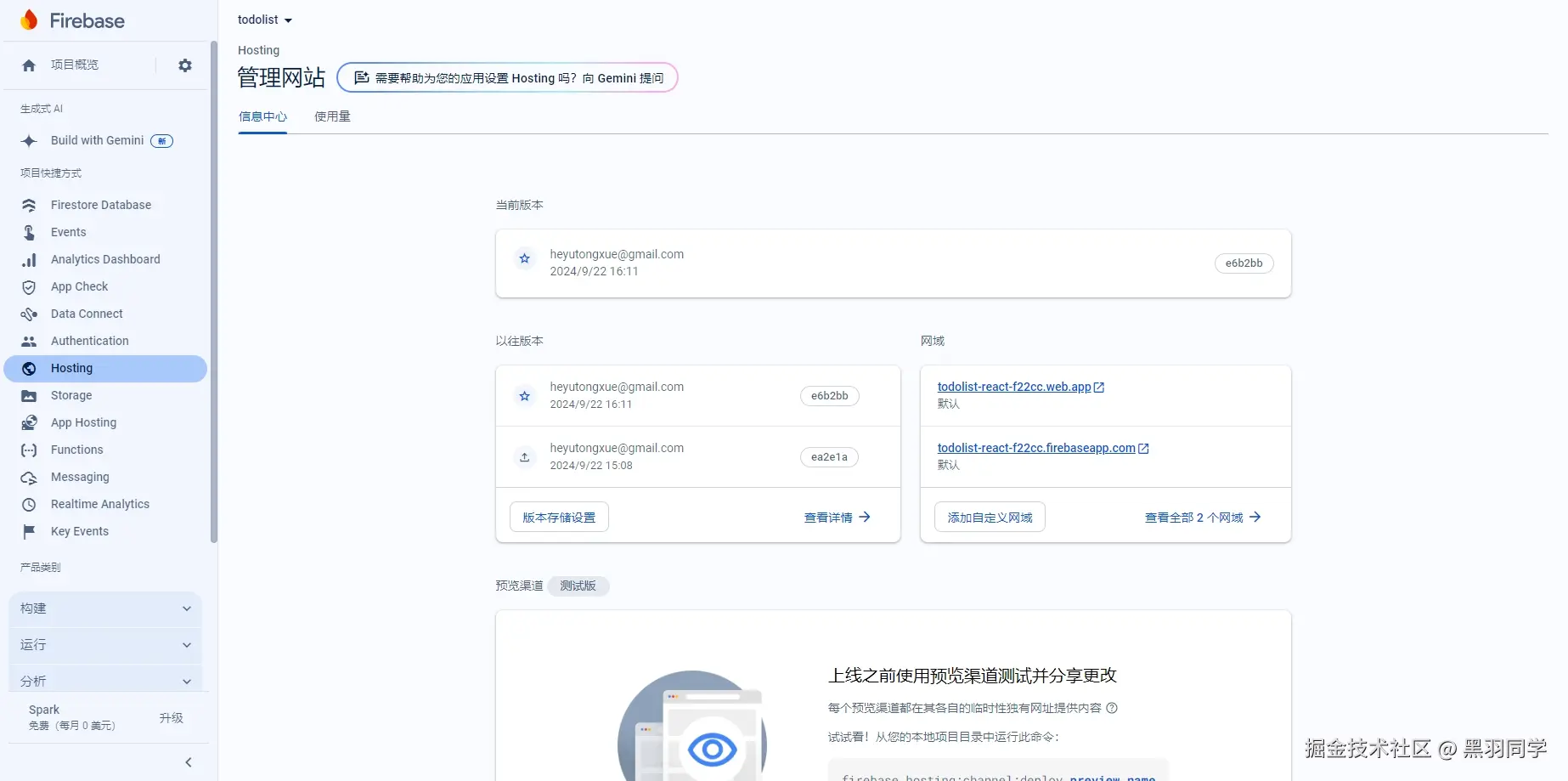The width and height of the screenshot is (1568, 781).
Task: Ask Gemini for Hosting setup help
Action: click(x=507, y=78)
